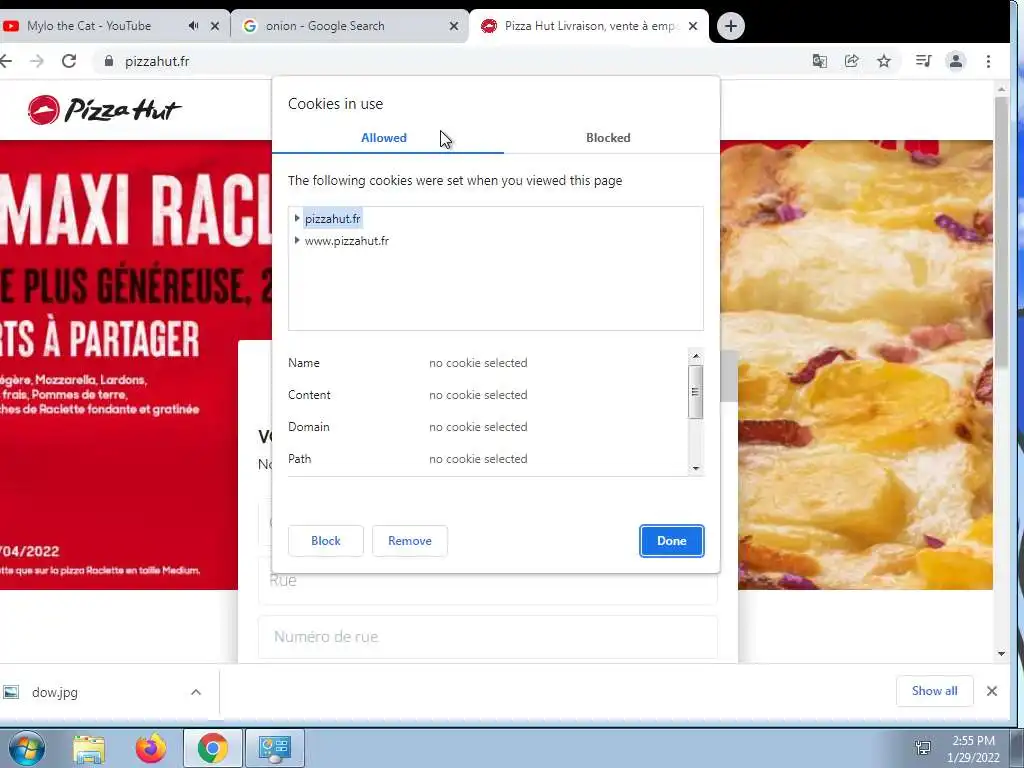This screenshot has width=1024, height=768.
Task: Click Done in the cookies dialog
Action: (x=671, y=541)
